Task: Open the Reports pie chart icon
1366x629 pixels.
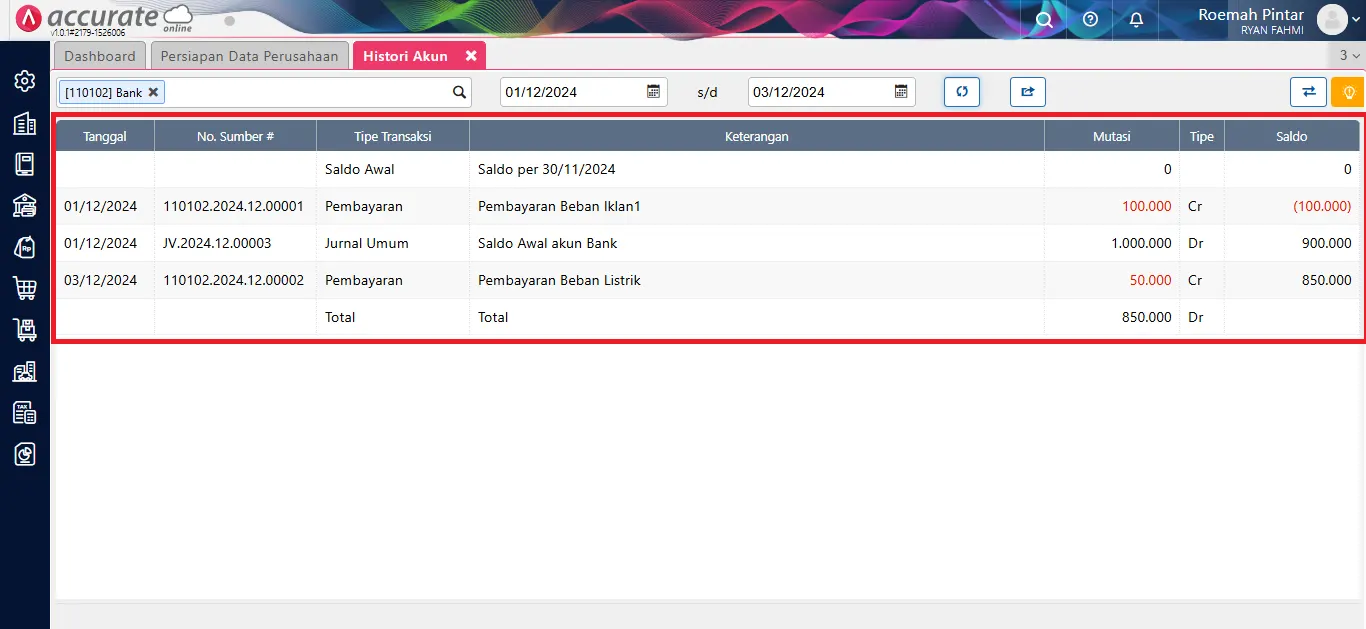Action: (x=25, y=454)
